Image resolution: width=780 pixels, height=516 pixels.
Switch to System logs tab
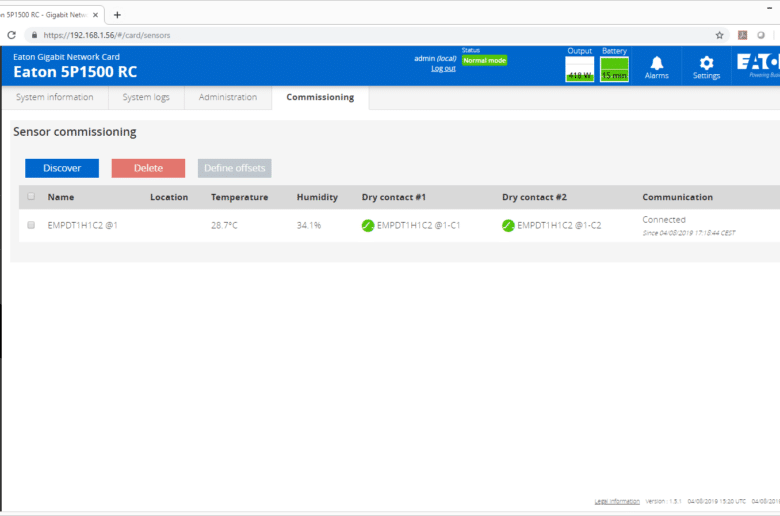(146, 97)
